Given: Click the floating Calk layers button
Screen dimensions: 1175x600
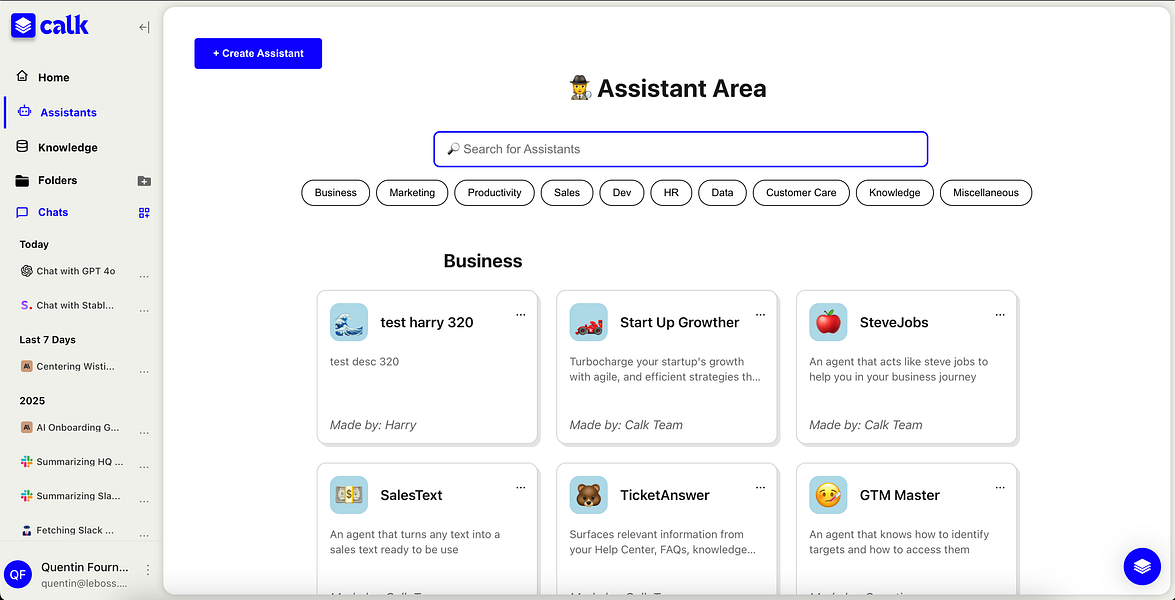Looking at the screenshot, I should pos(1142,567).
